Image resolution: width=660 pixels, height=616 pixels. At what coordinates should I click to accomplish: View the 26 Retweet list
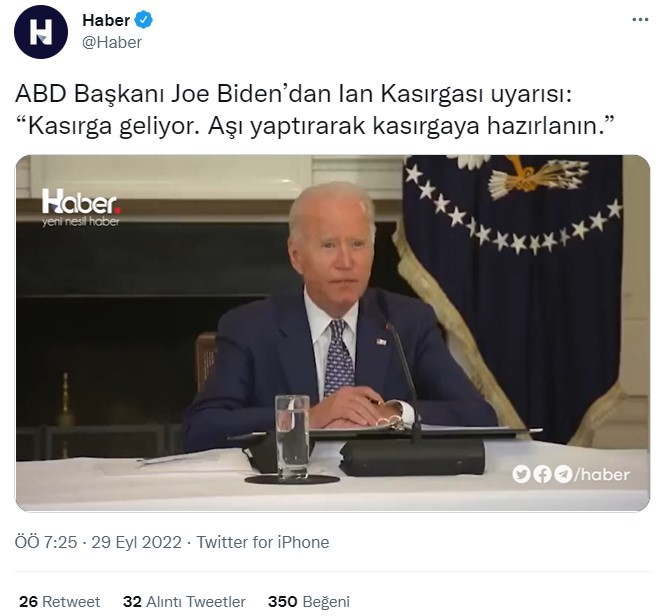point(59,601)
